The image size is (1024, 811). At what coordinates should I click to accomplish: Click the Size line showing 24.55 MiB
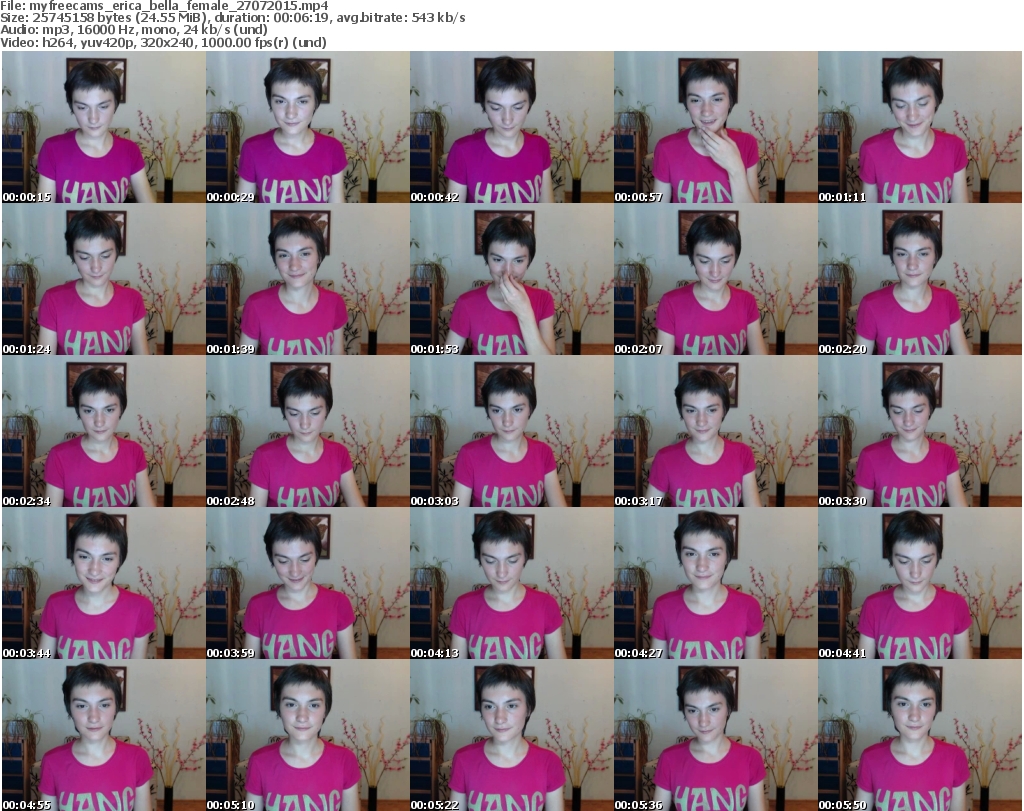coord(232,18)
